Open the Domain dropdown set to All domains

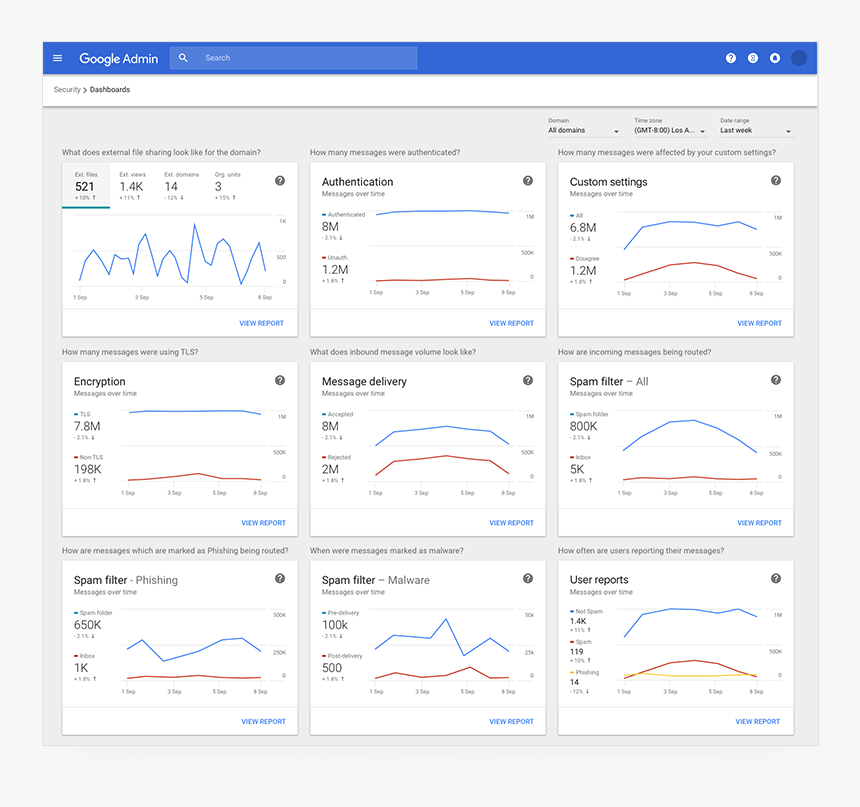584,131
